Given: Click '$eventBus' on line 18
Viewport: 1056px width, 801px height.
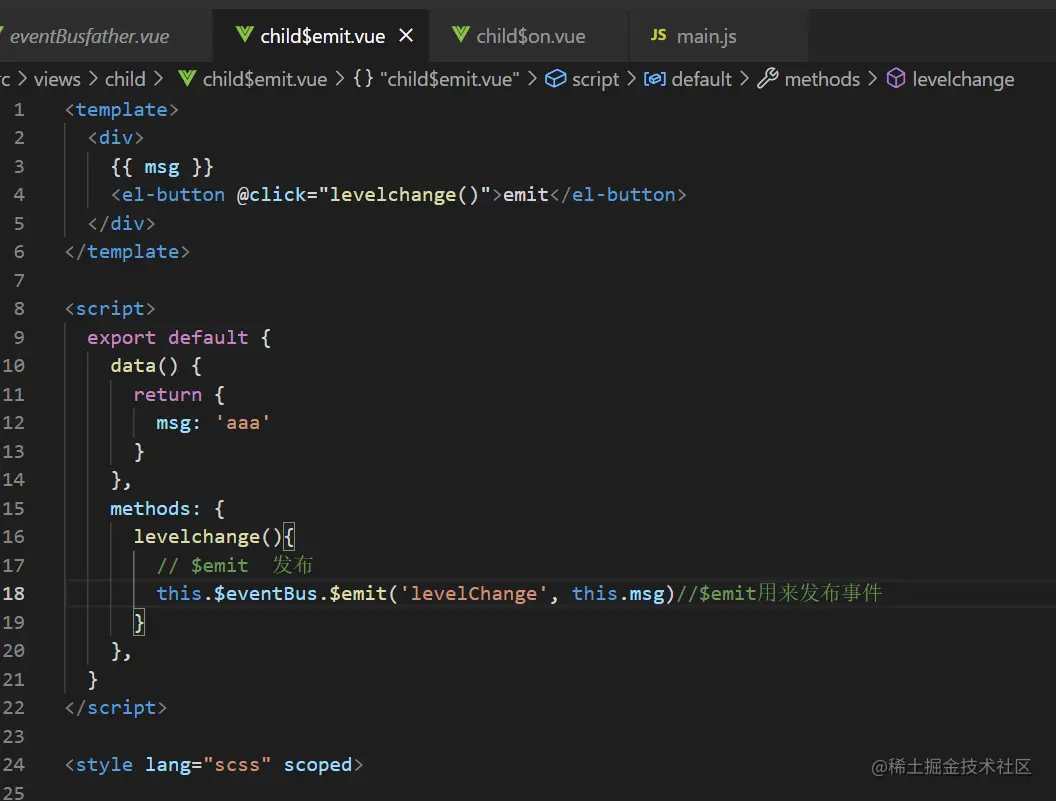Looking at the screenshot, I should click(265, 594).
